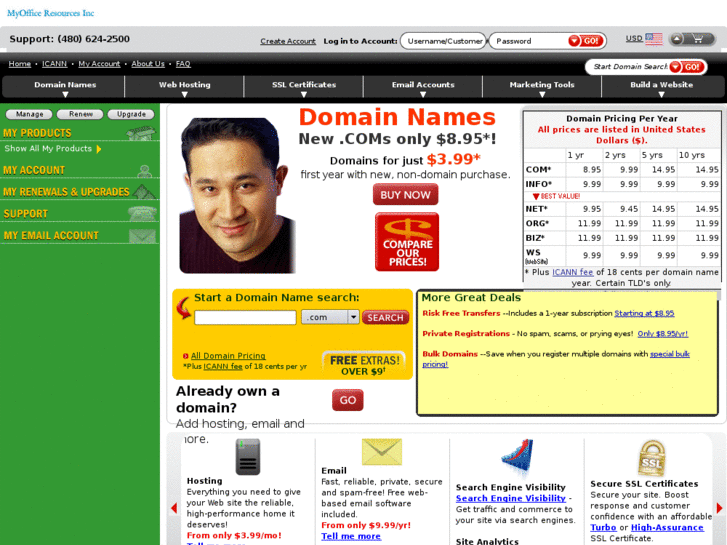The image size is (727, 545).
Task: Click the High-Assurance SSL link
Action: click(x=667, y=528)
